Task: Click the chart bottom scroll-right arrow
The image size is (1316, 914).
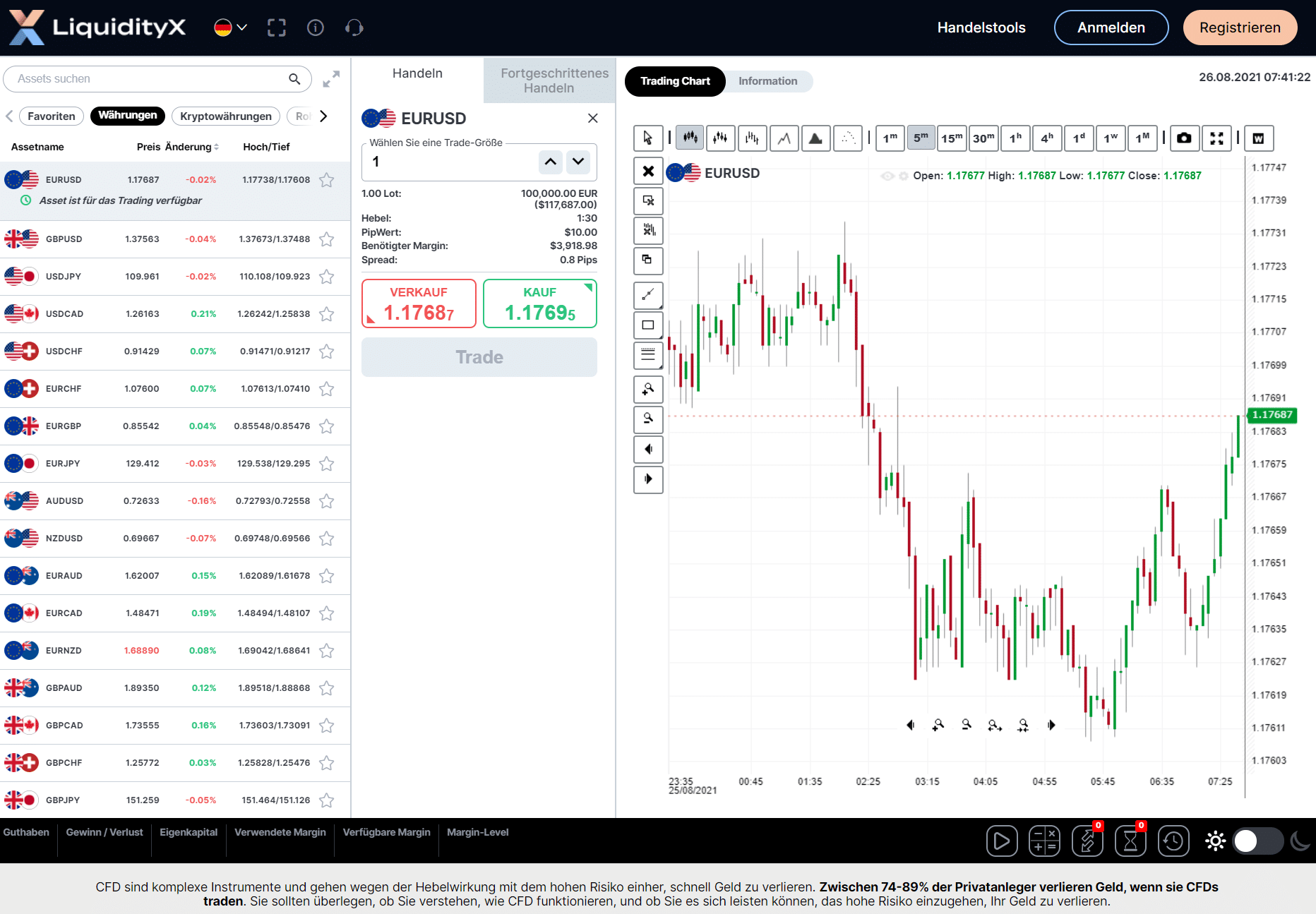Action: pyautogui.click(x=1051, y=725)
